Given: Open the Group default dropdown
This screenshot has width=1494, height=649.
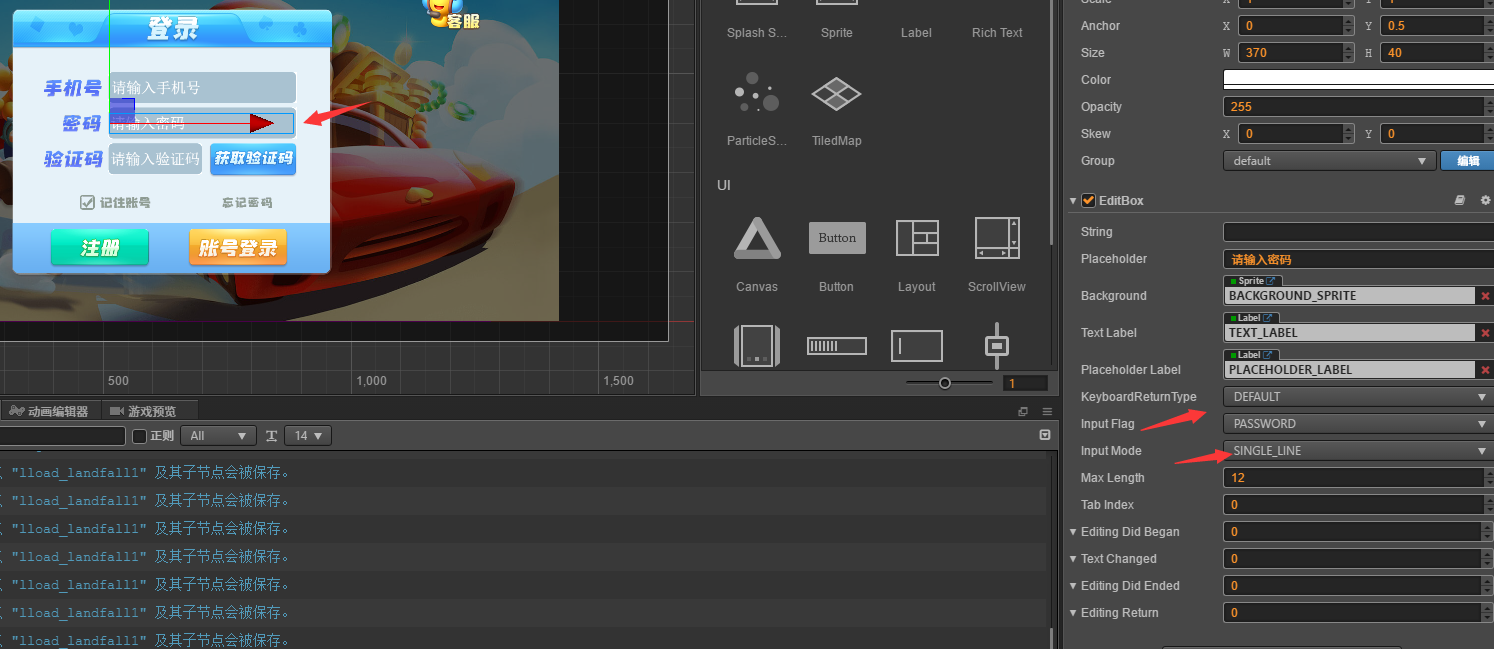Looking at the screenshot, I should [1329, 161].
